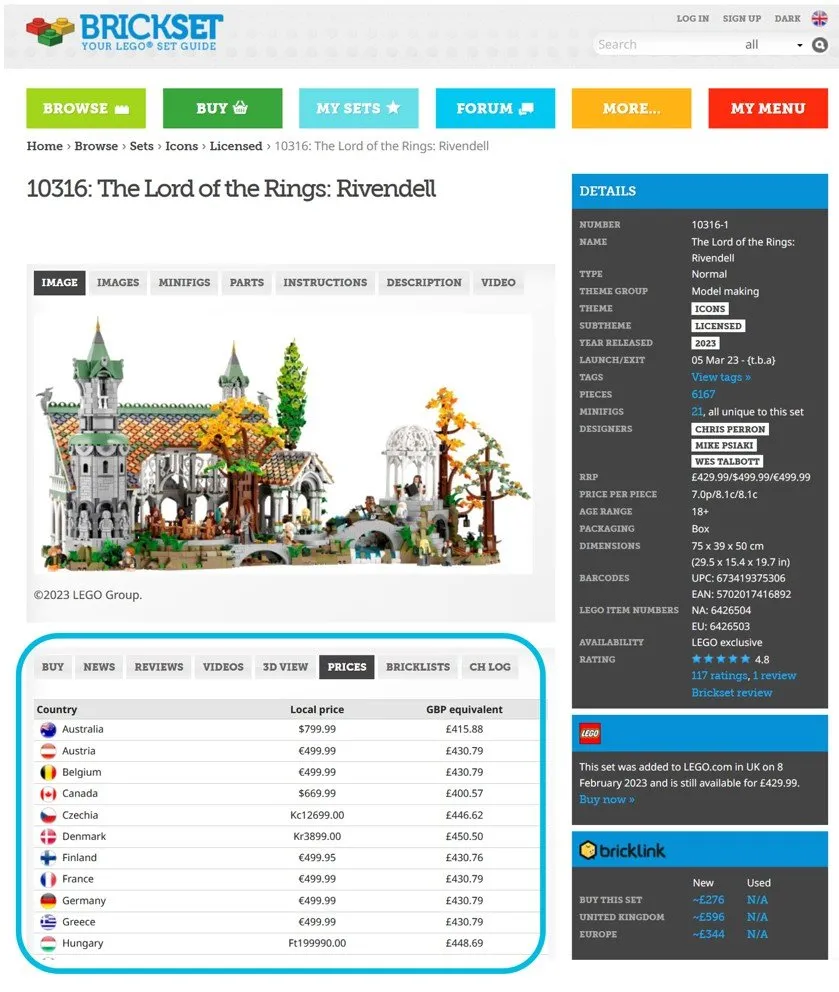
Task: Click the Brickset logo
Action: tap(124, 32)
